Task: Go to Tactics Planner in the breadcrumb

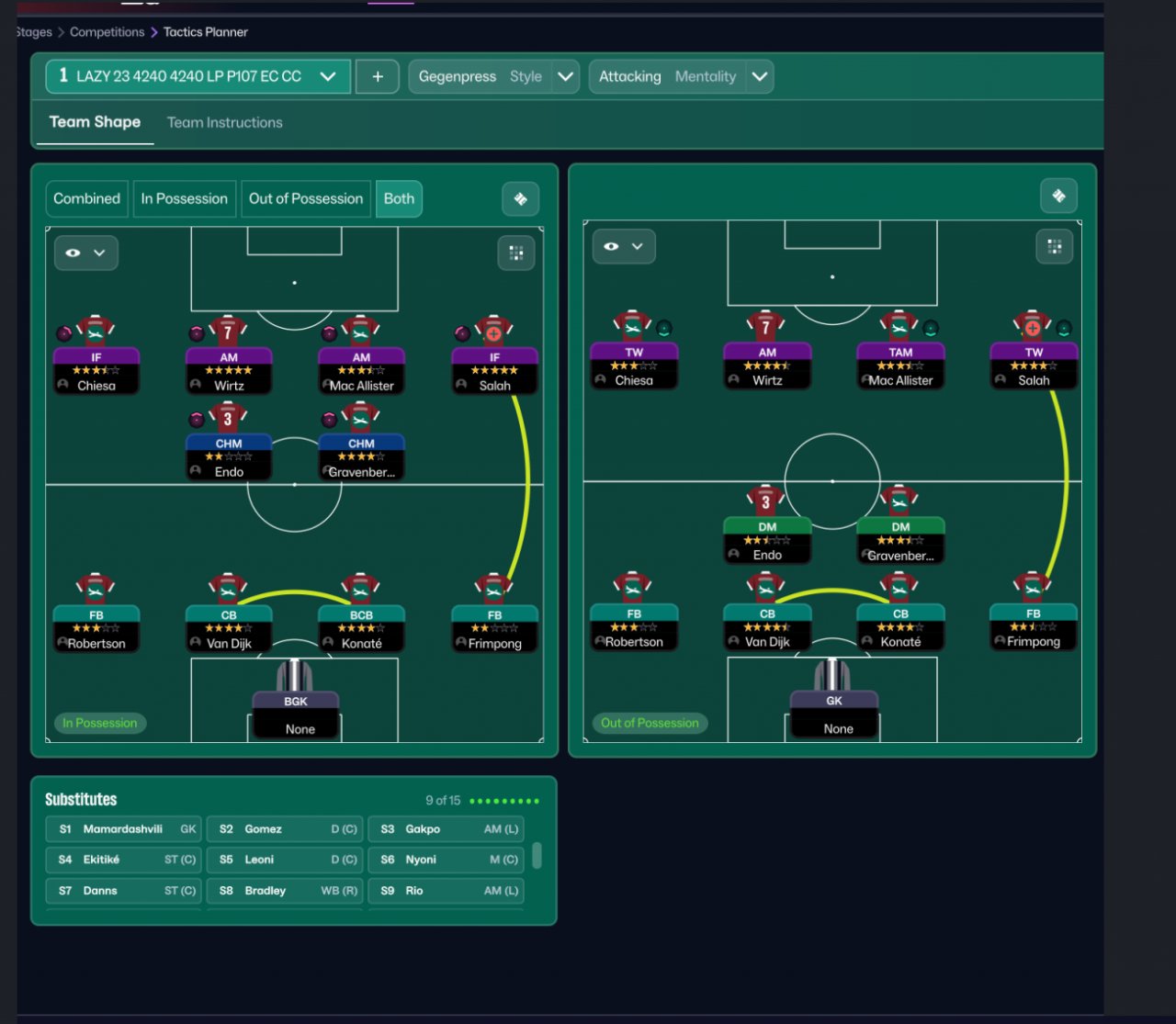Action: point(206,32)
